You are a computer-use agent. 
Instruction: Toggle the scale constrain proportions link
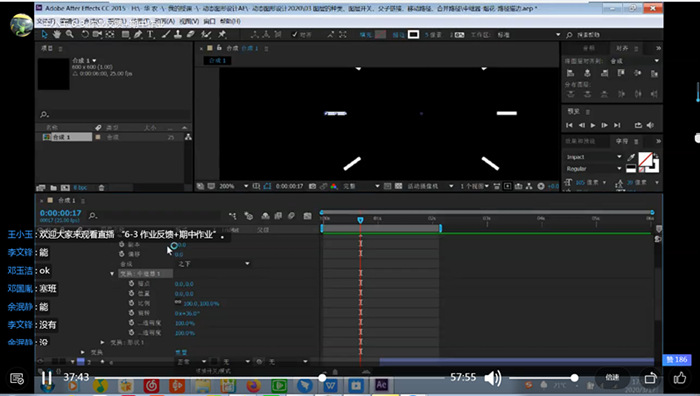178,303
